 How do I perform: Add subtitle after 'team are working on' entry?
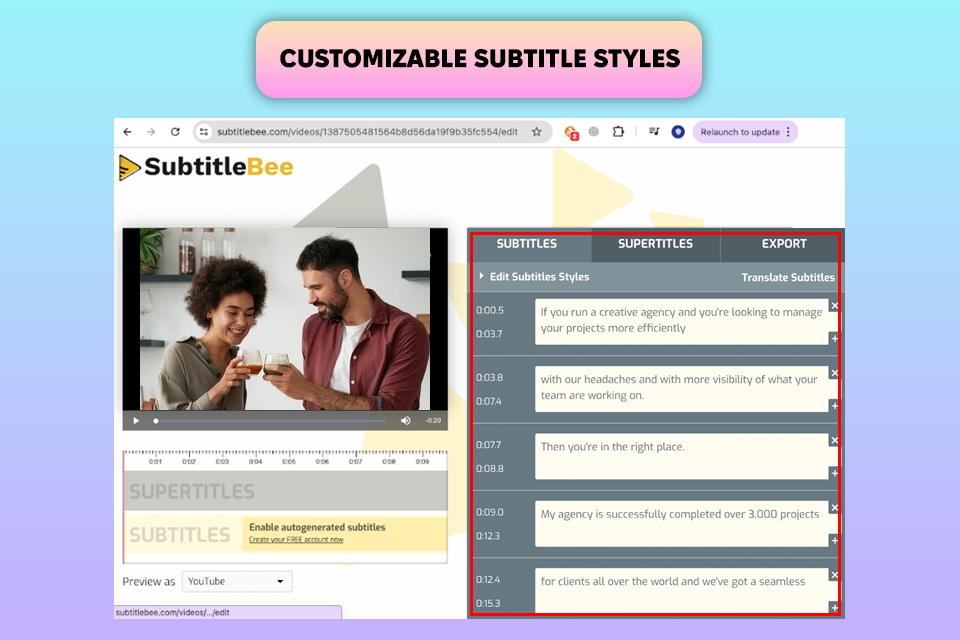834,405
